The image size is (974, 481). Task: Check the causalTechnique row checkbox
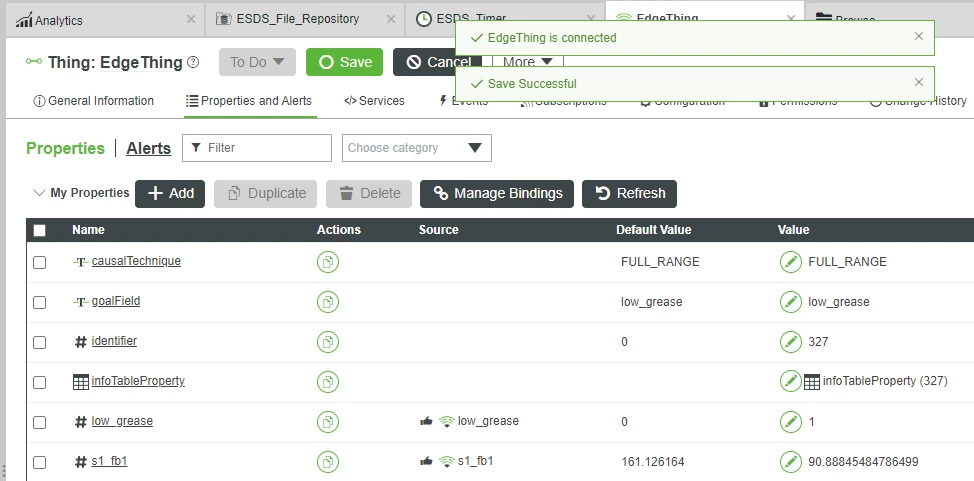[x=39, y=262]
